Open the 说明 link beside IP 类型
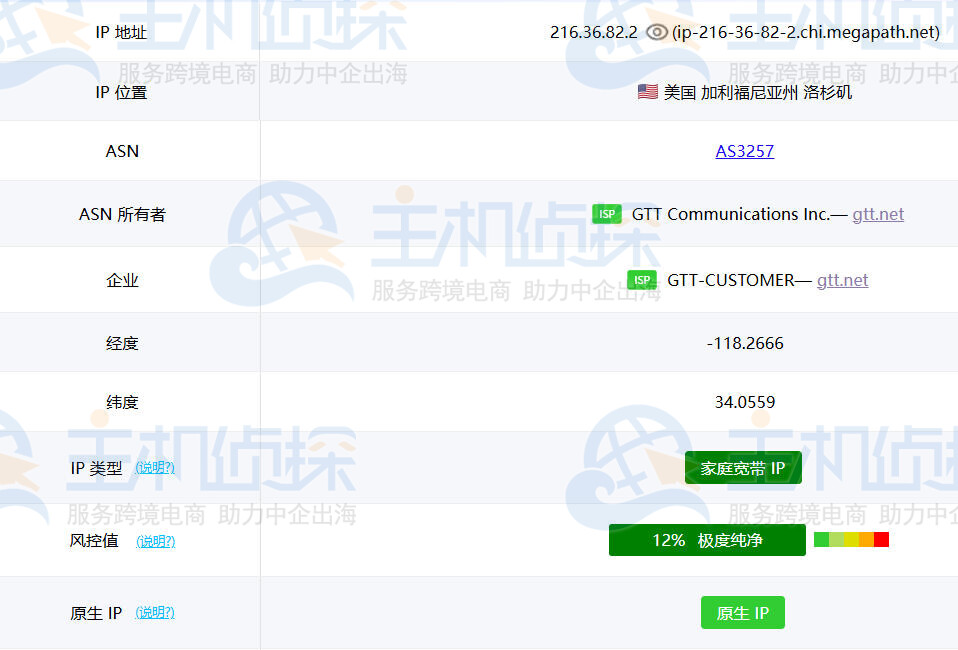Viewport: 958px width, 650px height. tap(155, 467)
